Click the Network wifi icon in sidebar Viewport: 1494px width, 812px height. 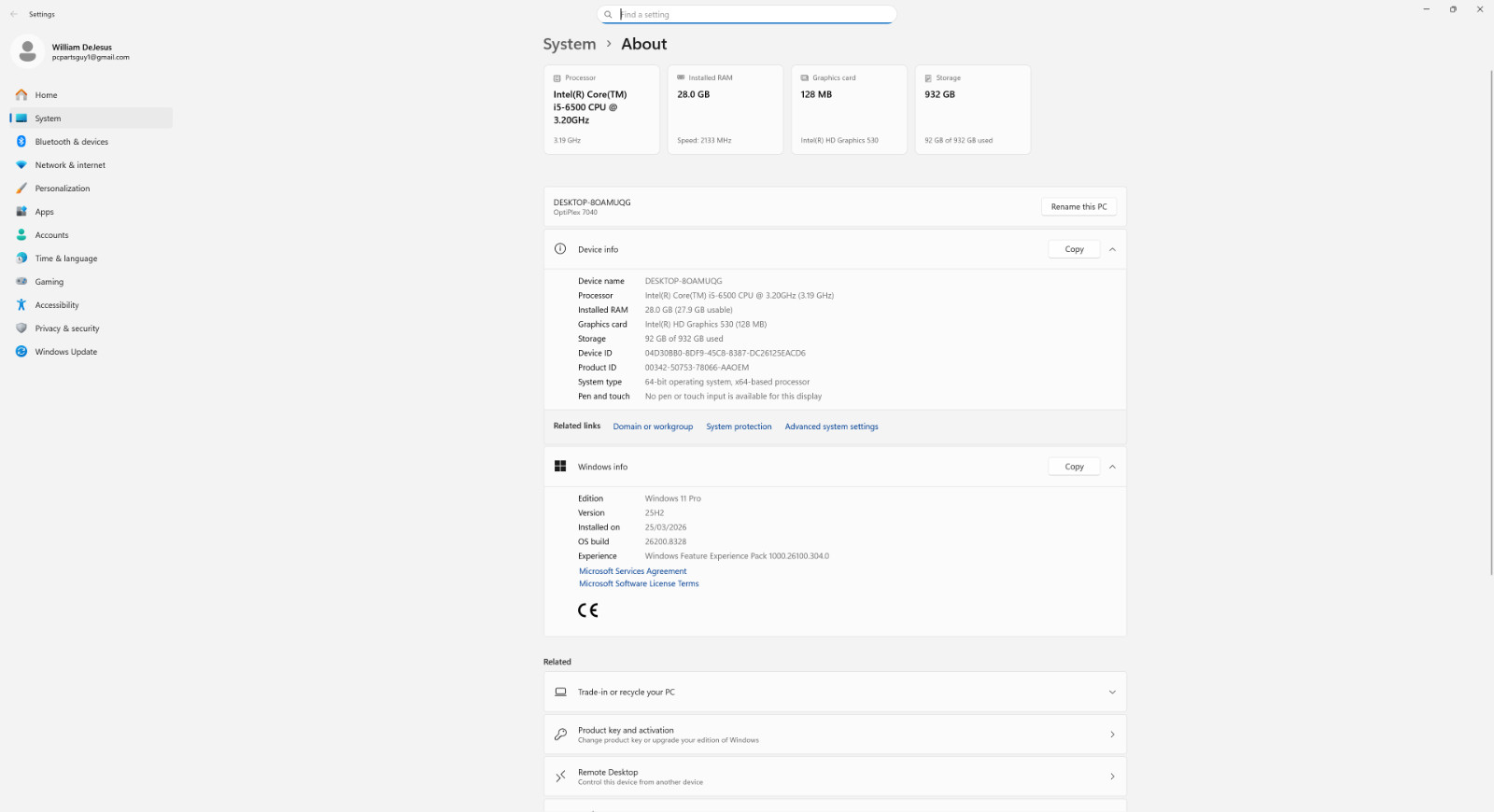point(21,165)
